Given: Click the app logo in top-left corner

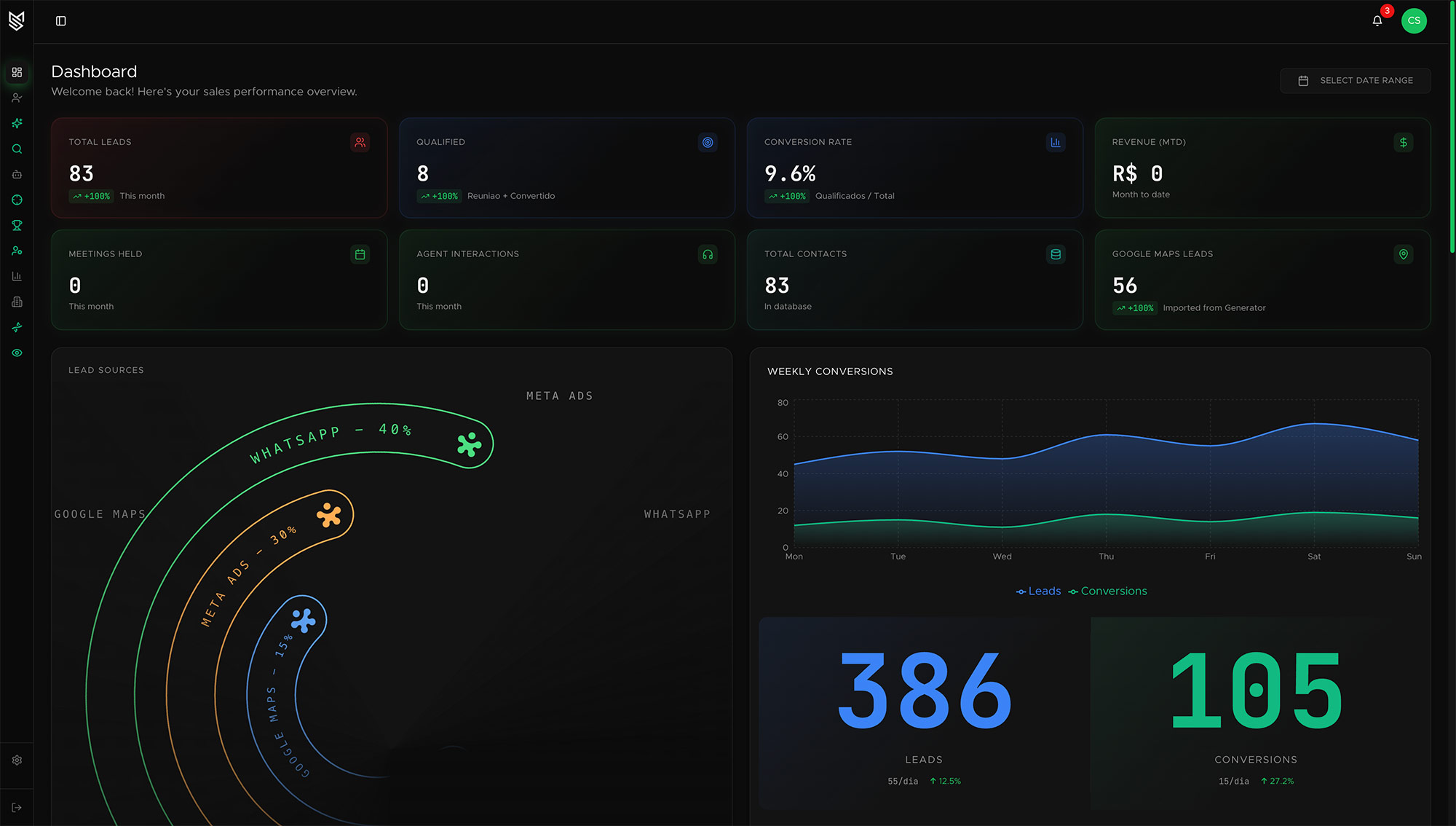Looking at the screenshot, I should 17,20.
